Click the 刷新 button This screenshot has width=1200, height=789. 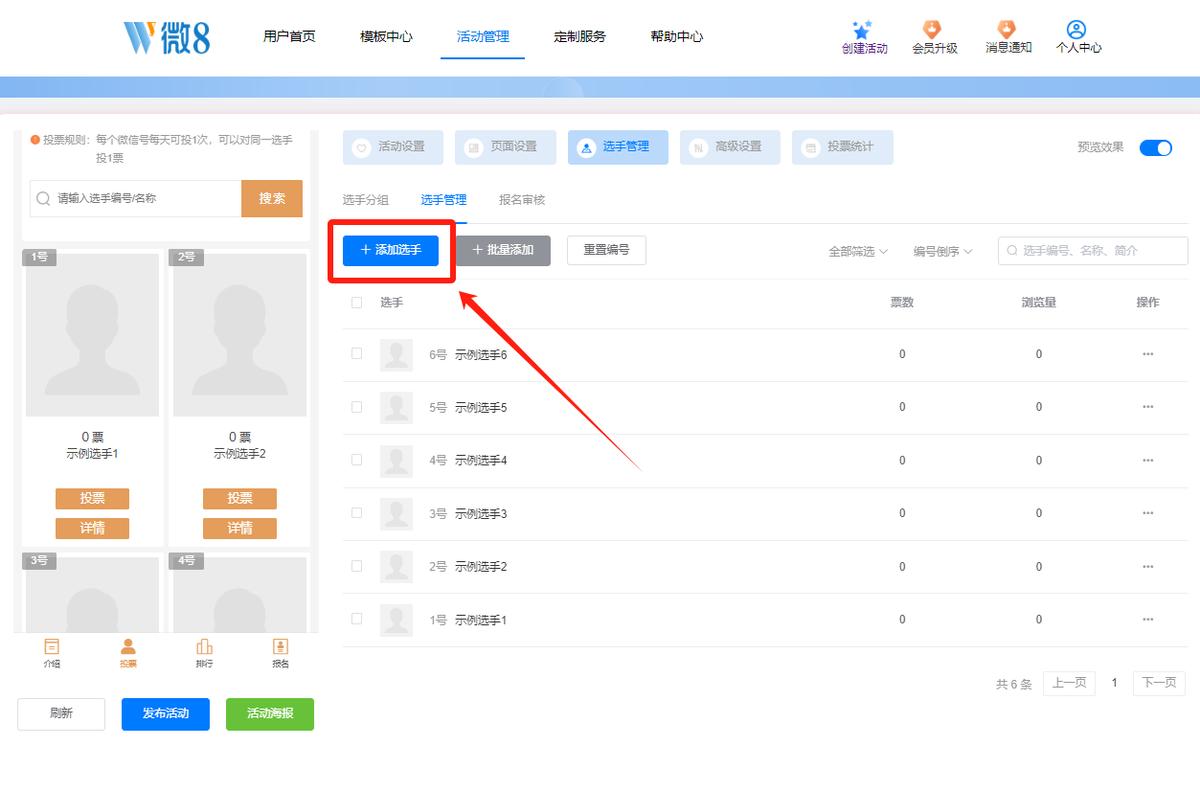point(61,714)
